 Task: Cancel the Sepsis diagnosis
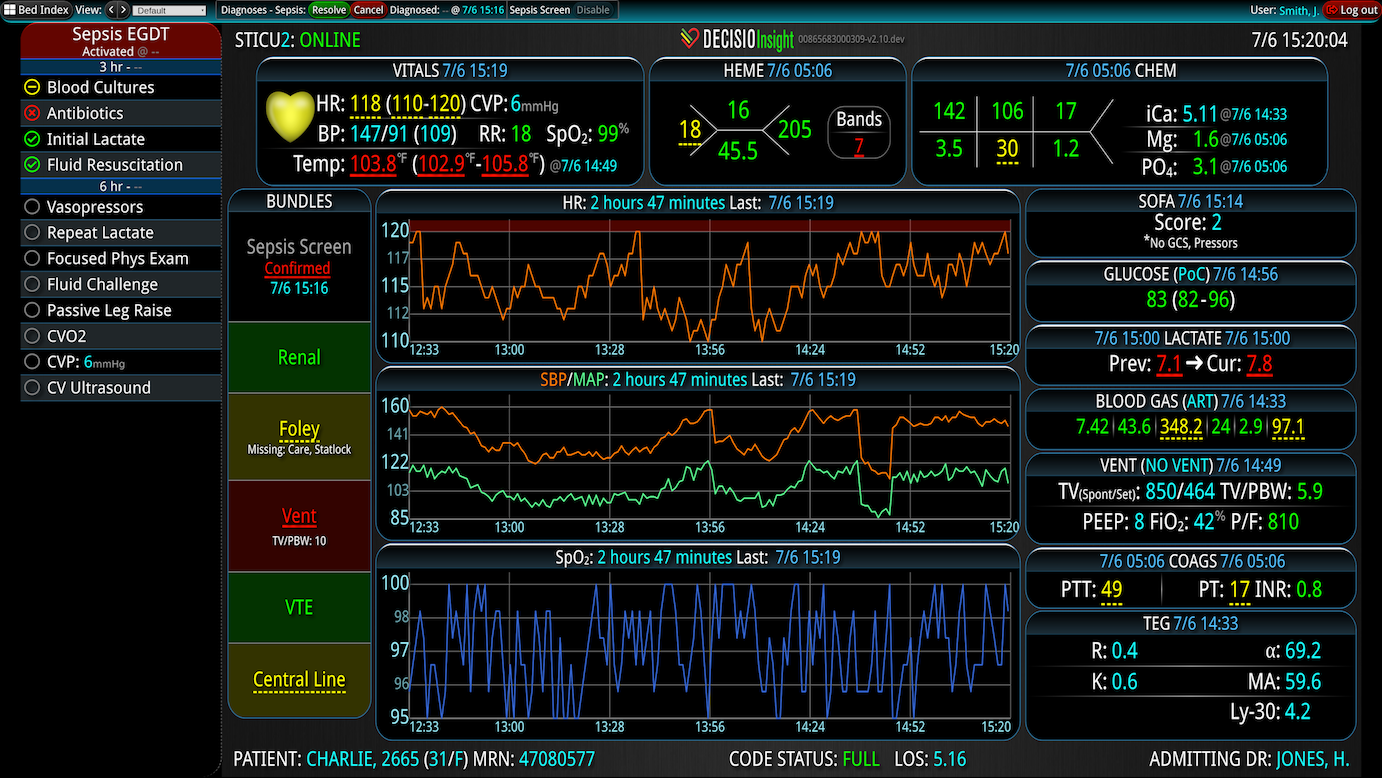368,10
